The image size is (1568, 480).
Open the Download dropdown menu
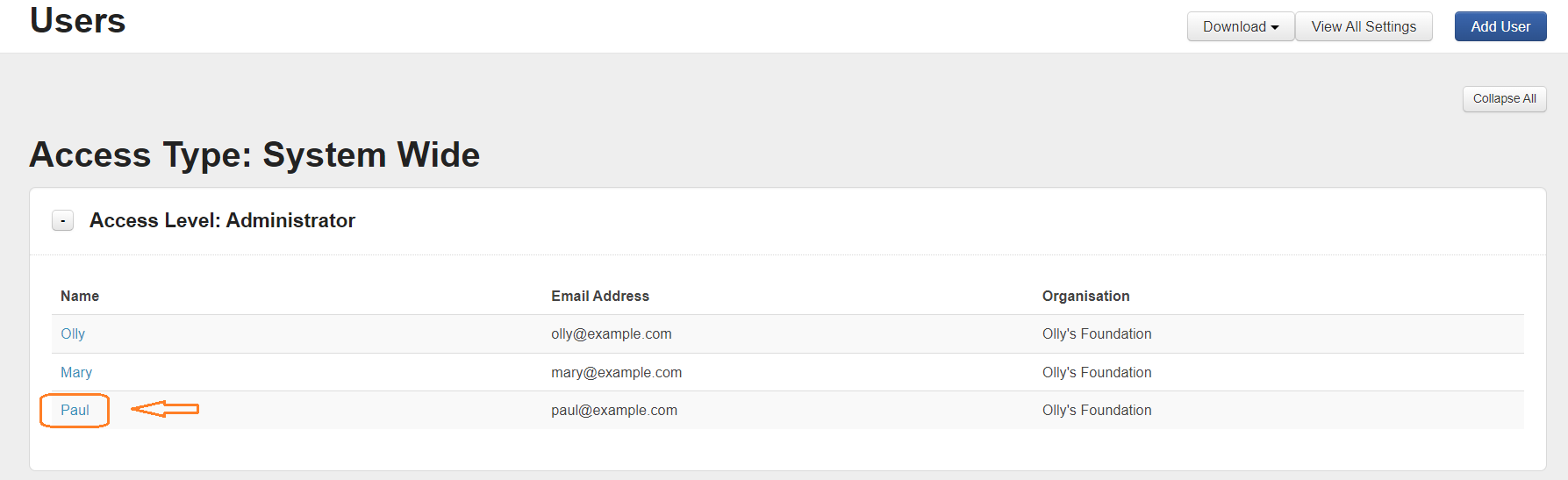tap(1240, 26)
